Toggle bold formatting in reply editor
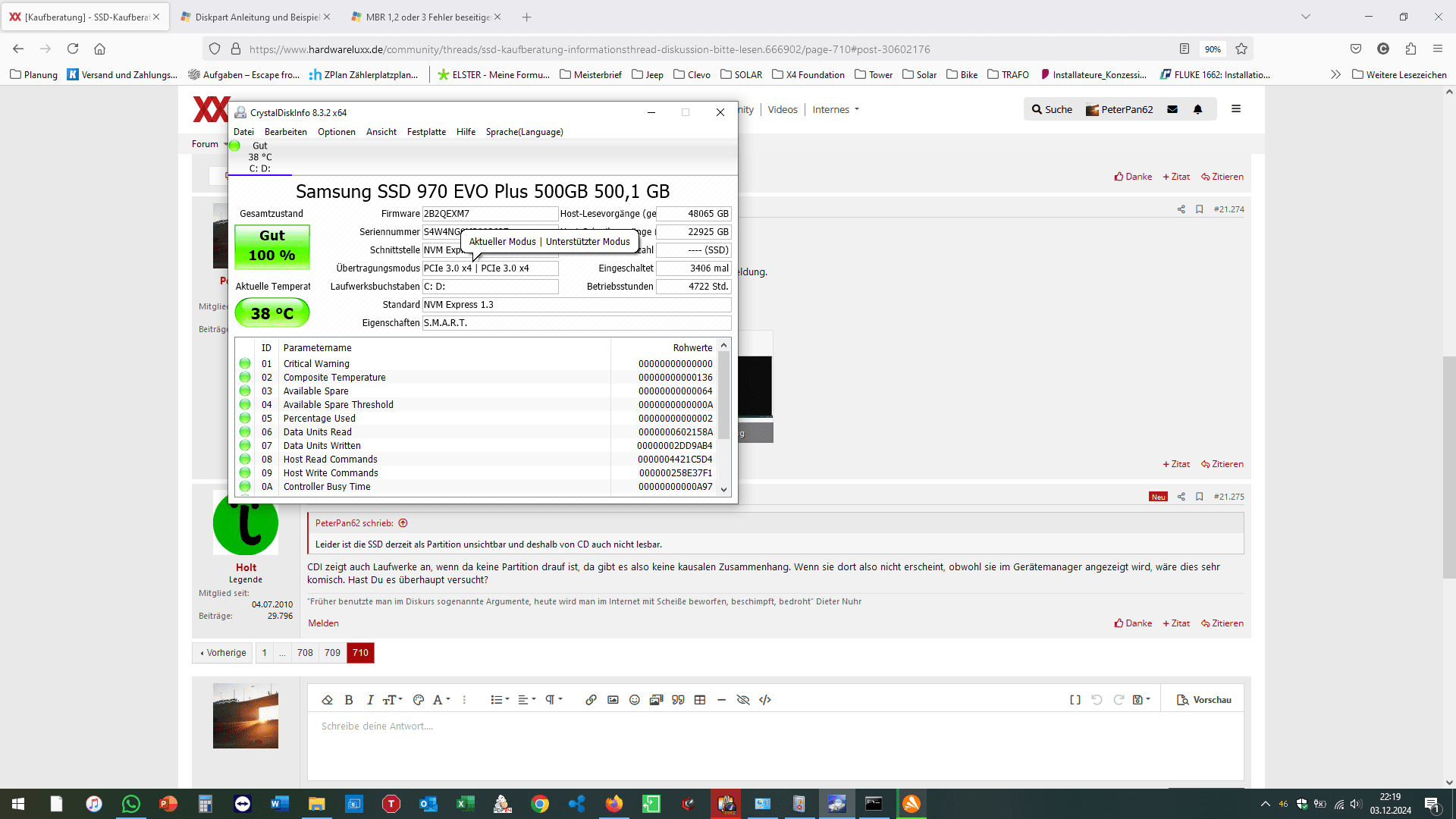Screen dimensions: 1456x819 click(x=349, y=700)
